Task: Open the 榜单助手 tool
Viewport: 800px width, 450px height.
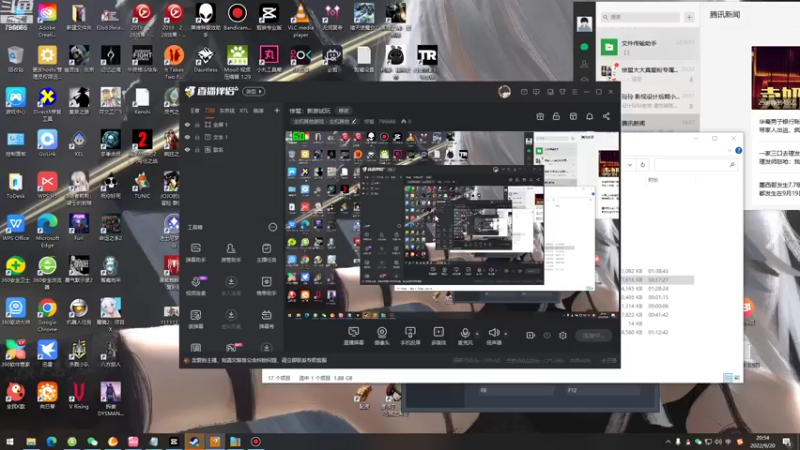Action: [x=266, y=286]
